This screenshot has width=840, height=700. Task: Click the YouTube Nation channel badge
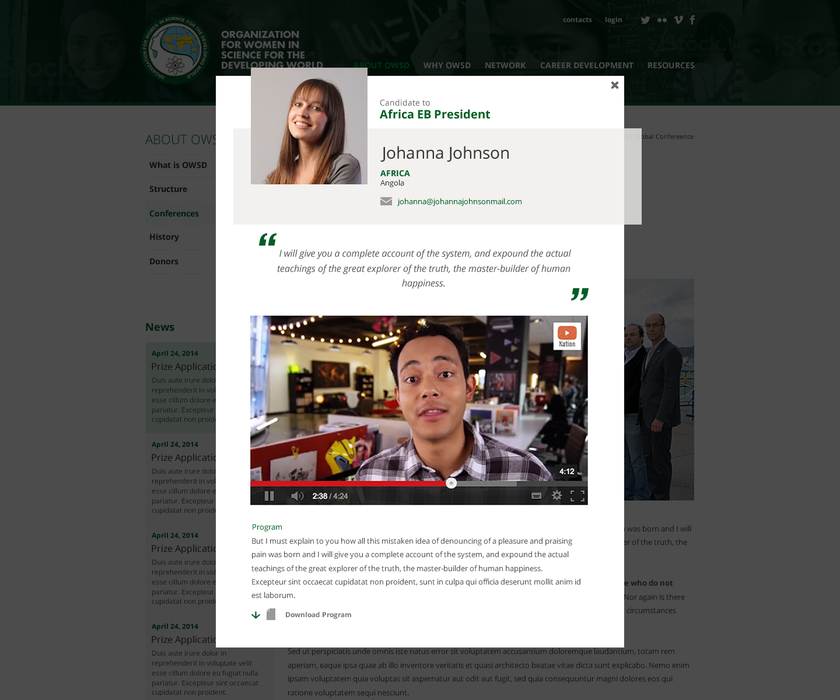tap(567, 335)
